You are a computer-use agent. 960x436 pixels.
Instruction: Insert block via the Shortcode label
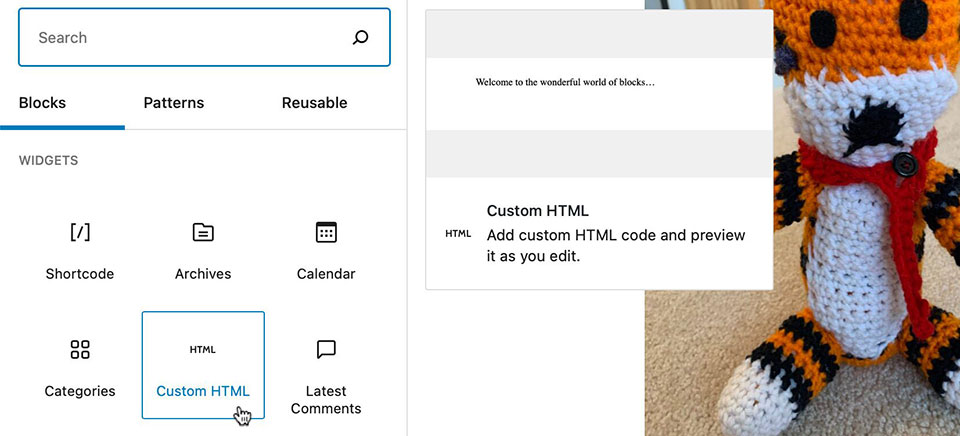pyautogui.click(x=80, y=274)
